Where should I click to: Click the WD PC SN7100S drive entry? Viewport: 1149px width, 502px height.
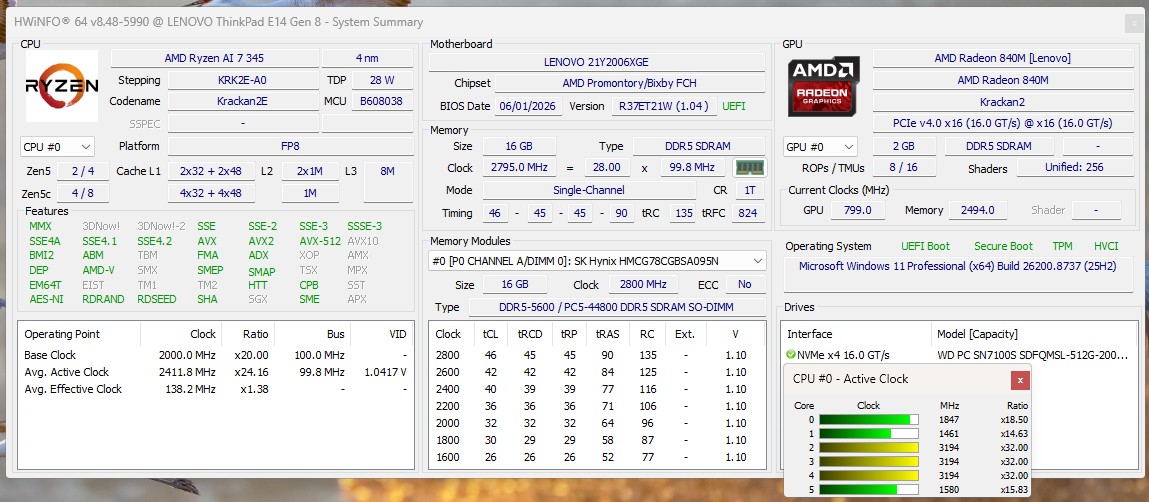click(960, 355)
